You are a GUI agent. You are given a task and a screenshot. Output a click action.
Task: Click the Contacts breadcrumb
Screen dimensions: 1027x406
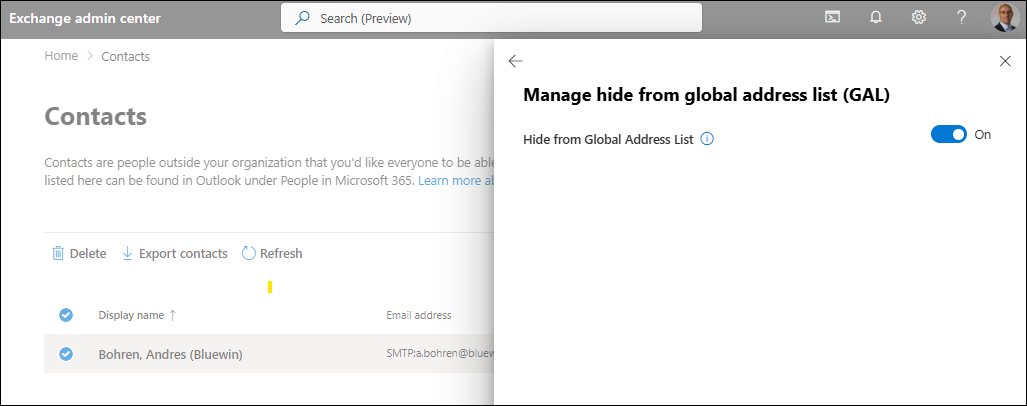pos(126,56)
